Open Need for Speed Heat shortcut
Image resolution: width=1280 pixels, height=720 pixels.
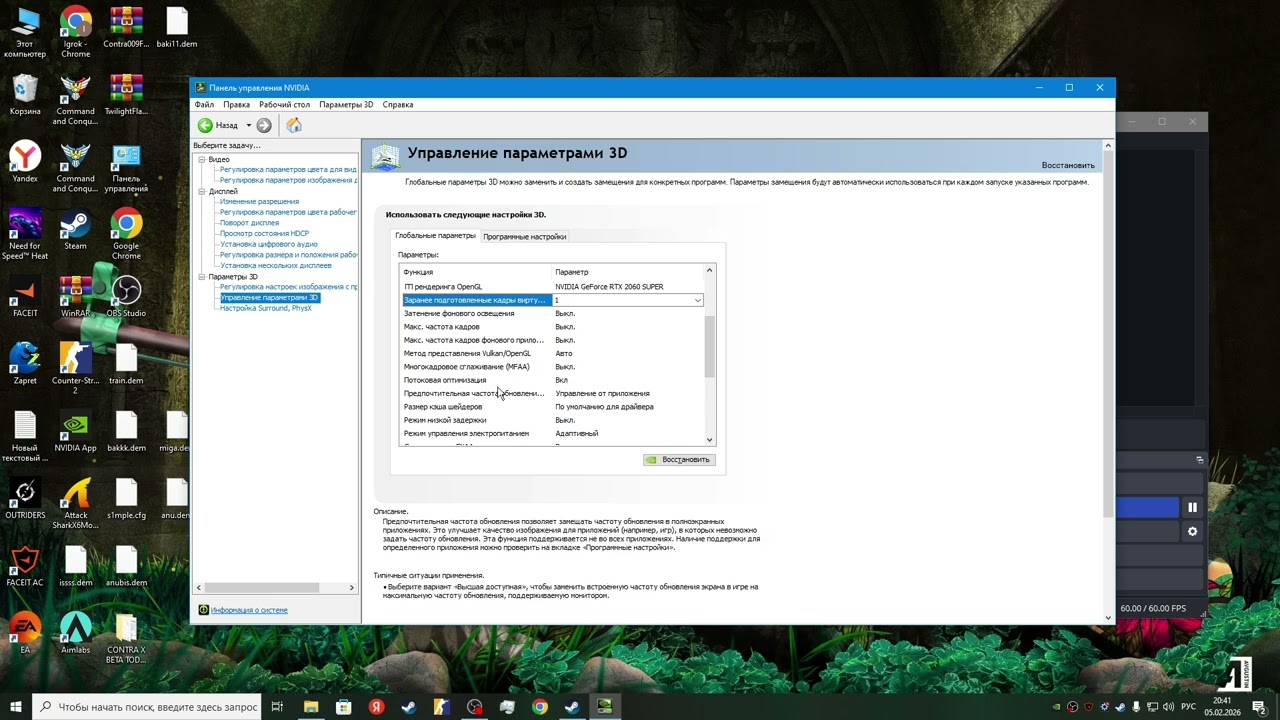point(24,236)
